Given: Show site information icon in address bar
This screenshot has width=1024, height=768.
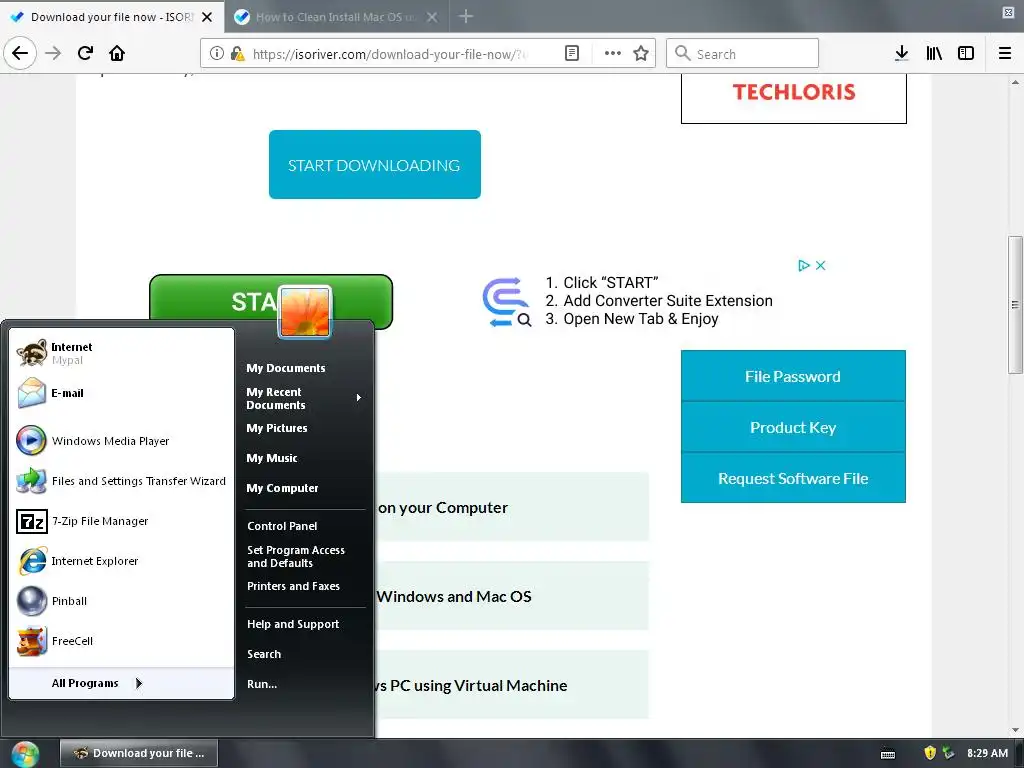Looking at the screenshot, I should click(x=217, y=54).
